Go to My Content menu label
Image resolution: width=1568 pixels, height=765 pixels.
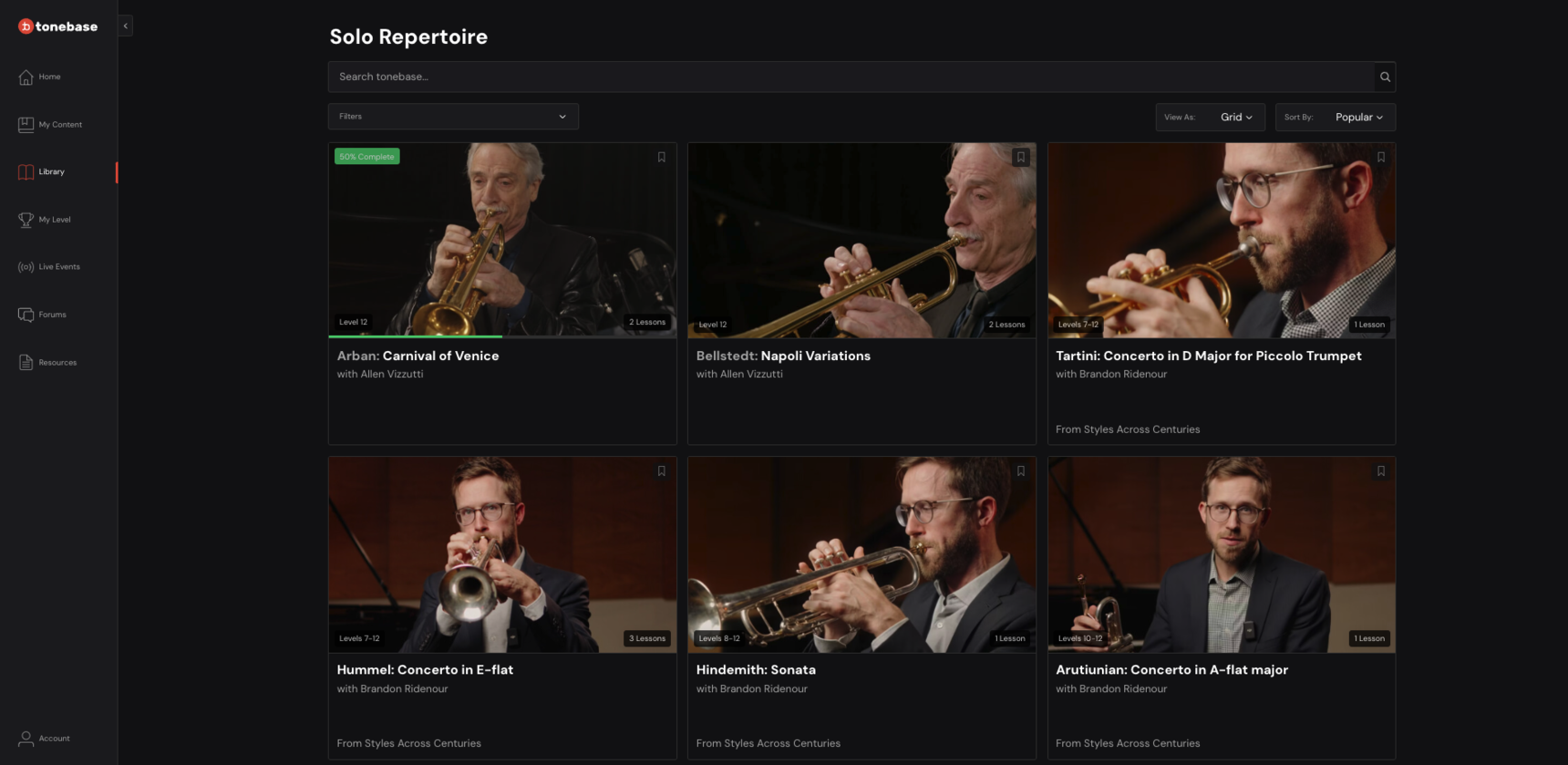(60, 125)
